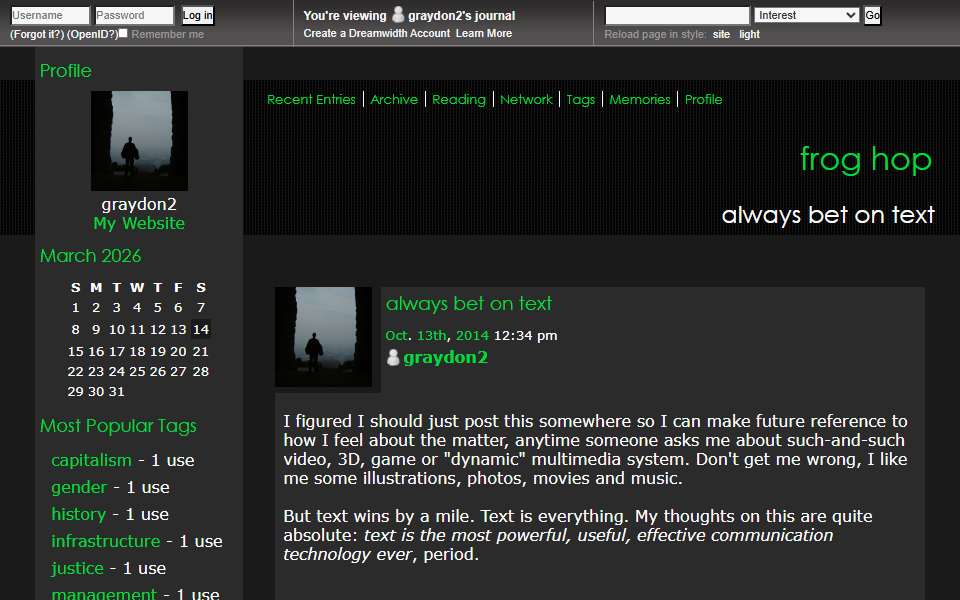Click the frog hop journal title
Viewport: 960px width, 600px height.
pyautogui.click(x=866, y=160)
